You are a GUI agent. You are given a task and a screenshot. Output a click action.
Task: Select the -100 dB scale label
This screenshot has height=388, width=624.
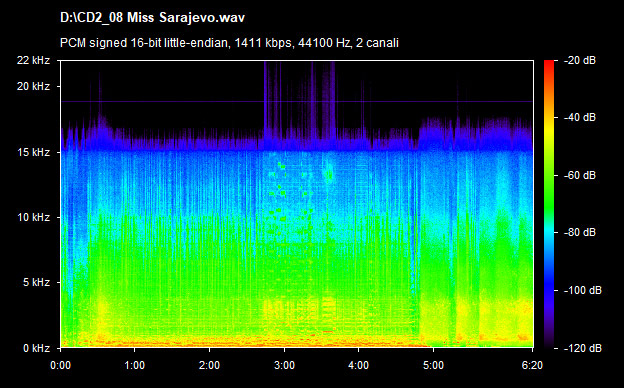point(582,291)
